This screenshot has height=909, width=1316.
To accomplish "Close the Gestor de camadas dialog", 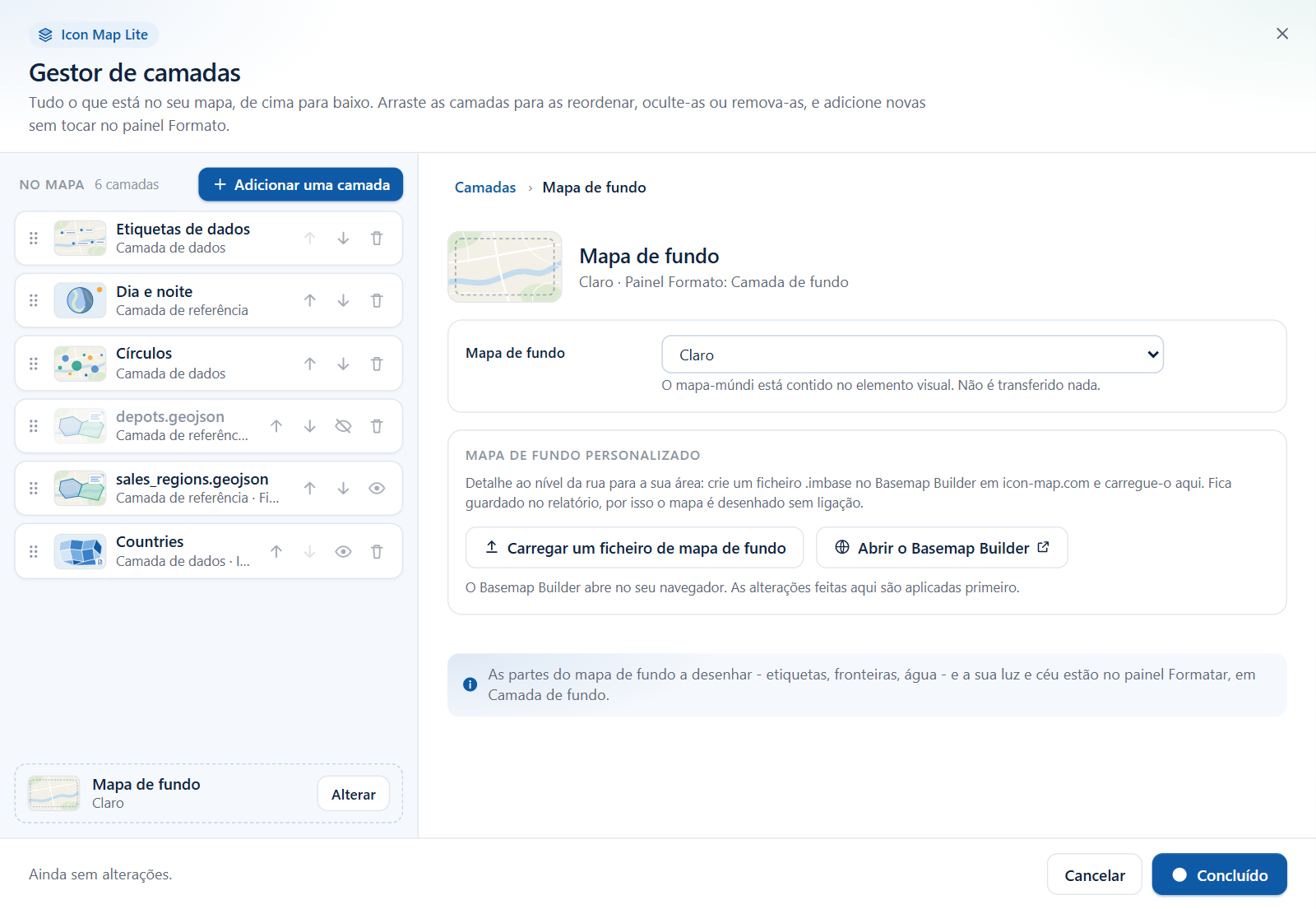I will pyautogui.click(x=1282, y=34).
